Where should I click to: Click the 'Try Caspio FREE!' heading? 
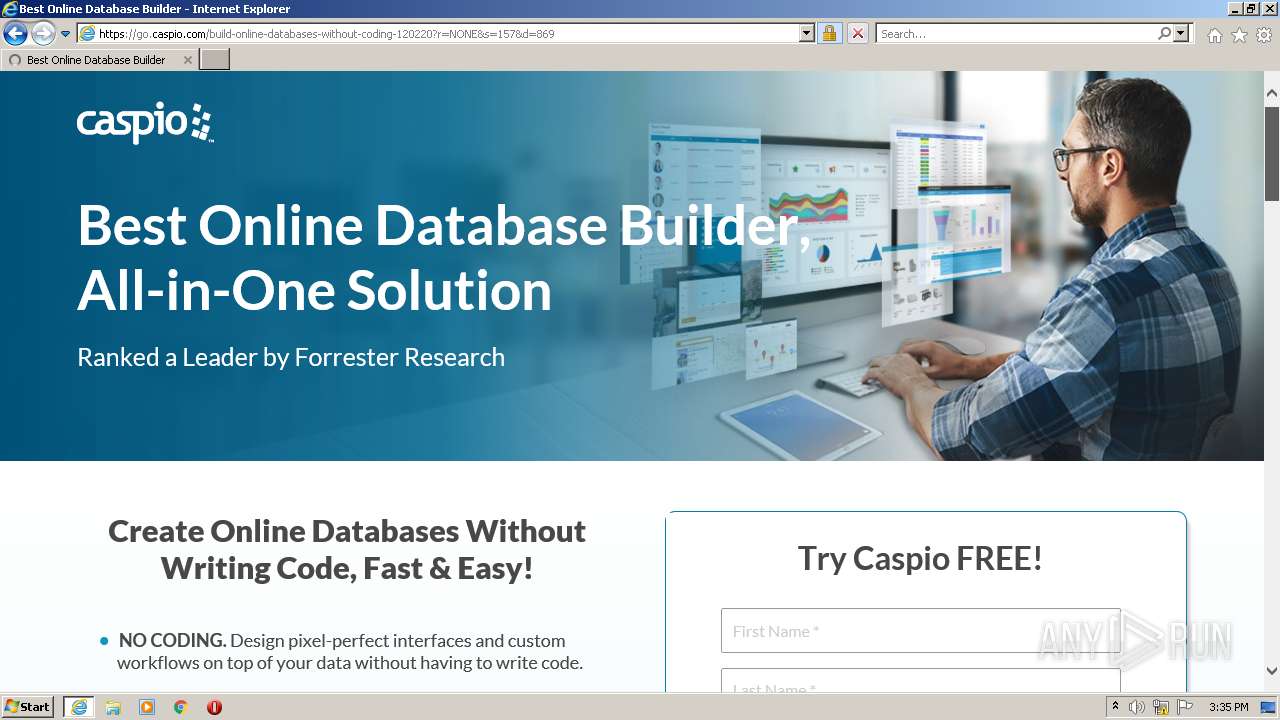[920, 558]
